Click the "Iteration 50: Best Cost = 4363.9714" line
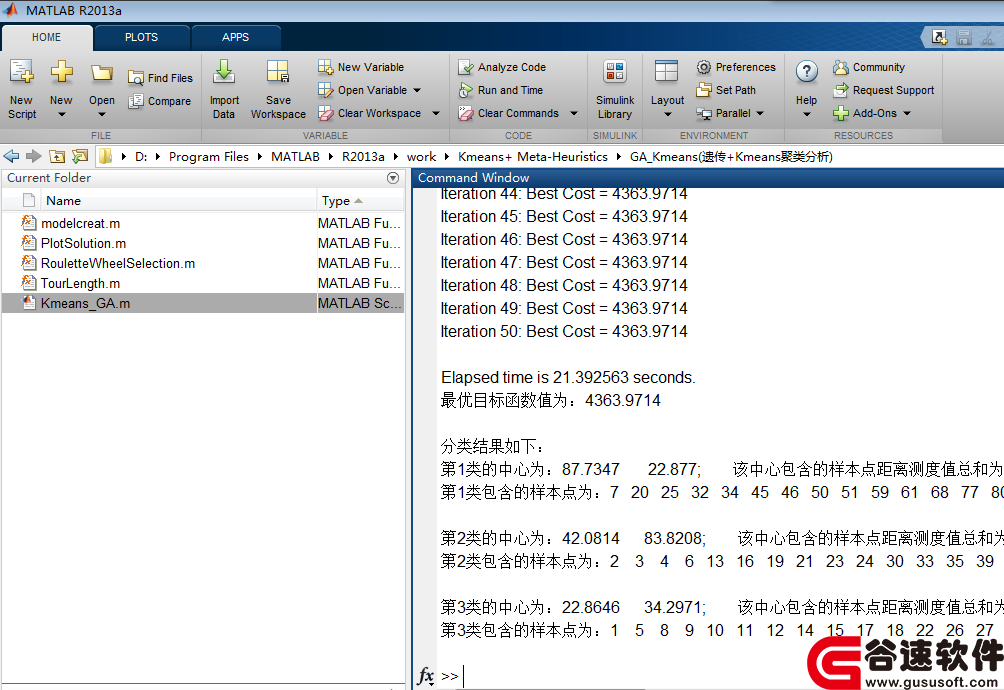Screen dimensions: 1004x690 pos(564,331)
